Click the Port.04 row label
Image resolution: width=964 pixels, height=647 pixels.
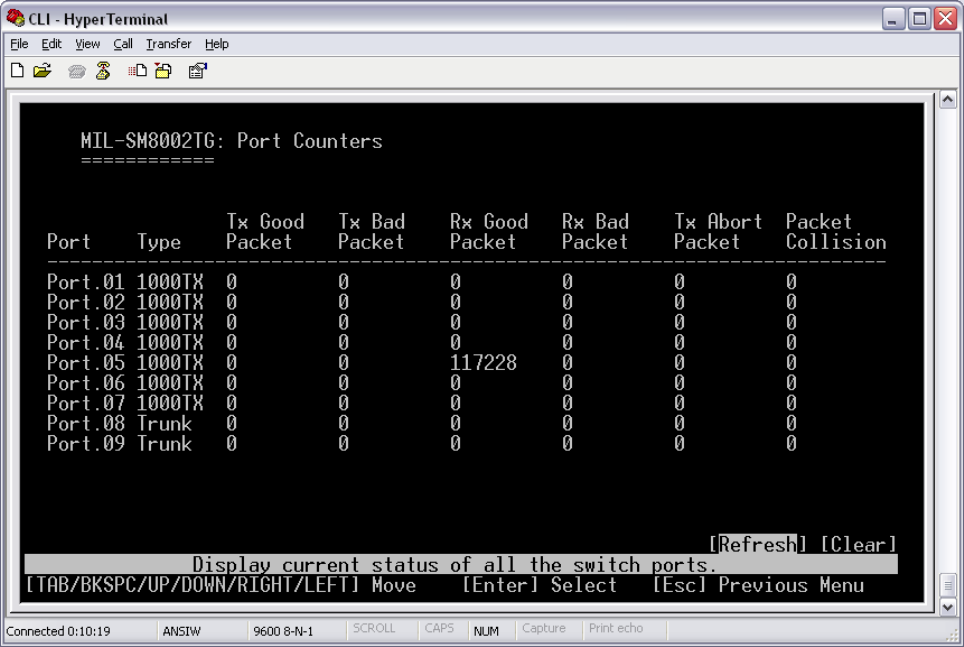coord(86,343)
